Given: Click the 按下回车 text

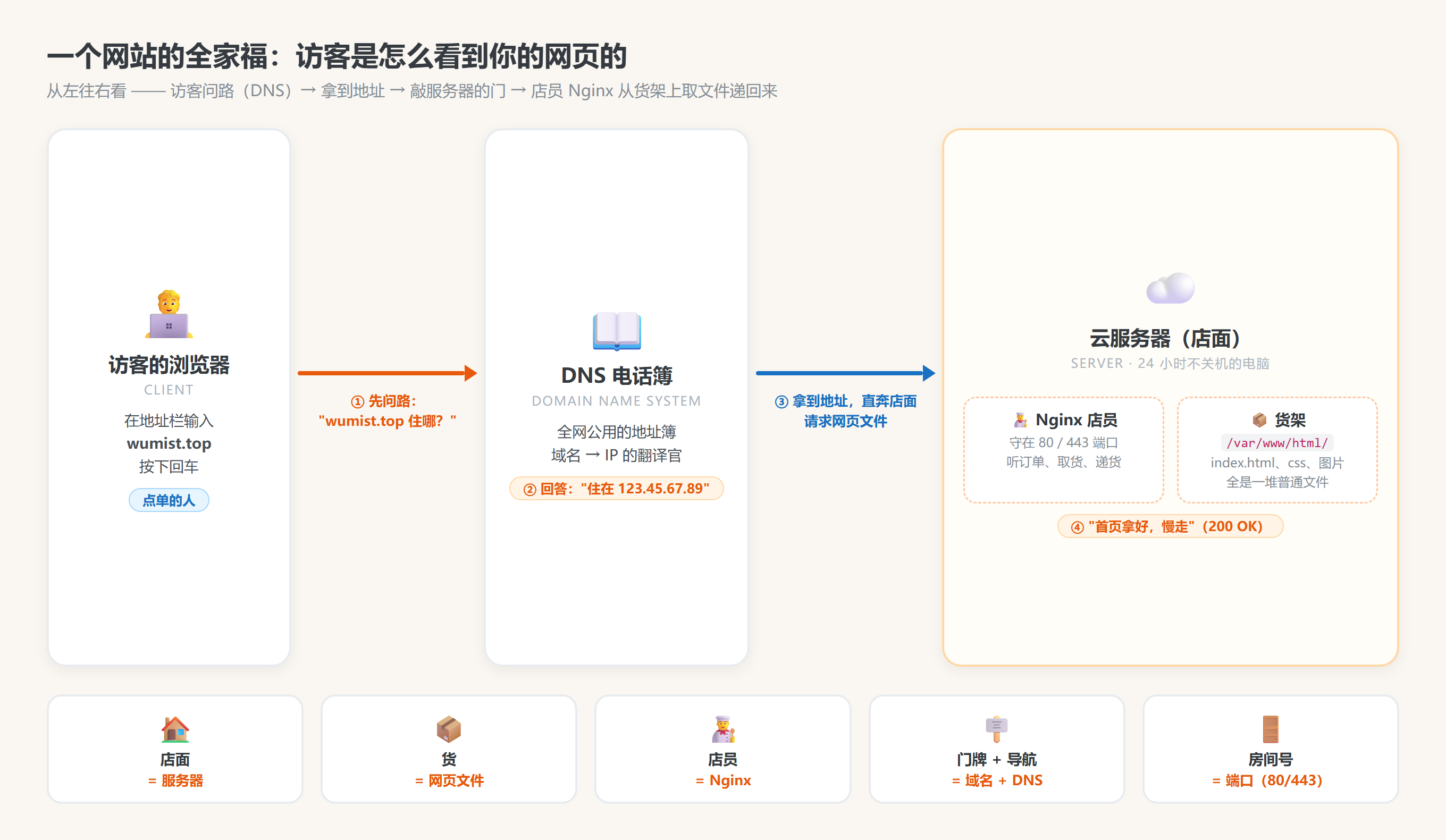Looking at the screenshot, I should coord(169,466).
